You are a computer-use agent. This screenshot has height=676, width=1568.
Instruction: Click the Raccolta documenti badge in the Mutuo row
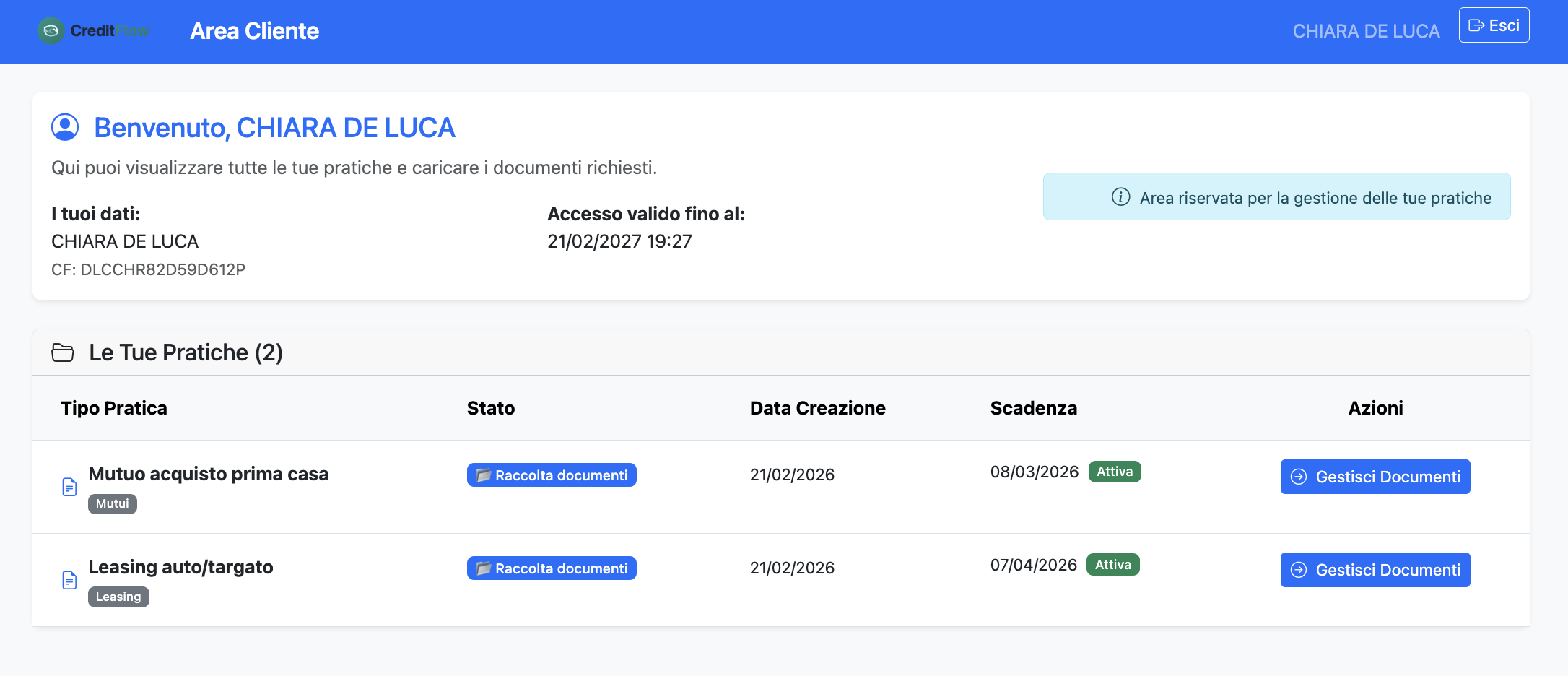(x=552, y=475)
